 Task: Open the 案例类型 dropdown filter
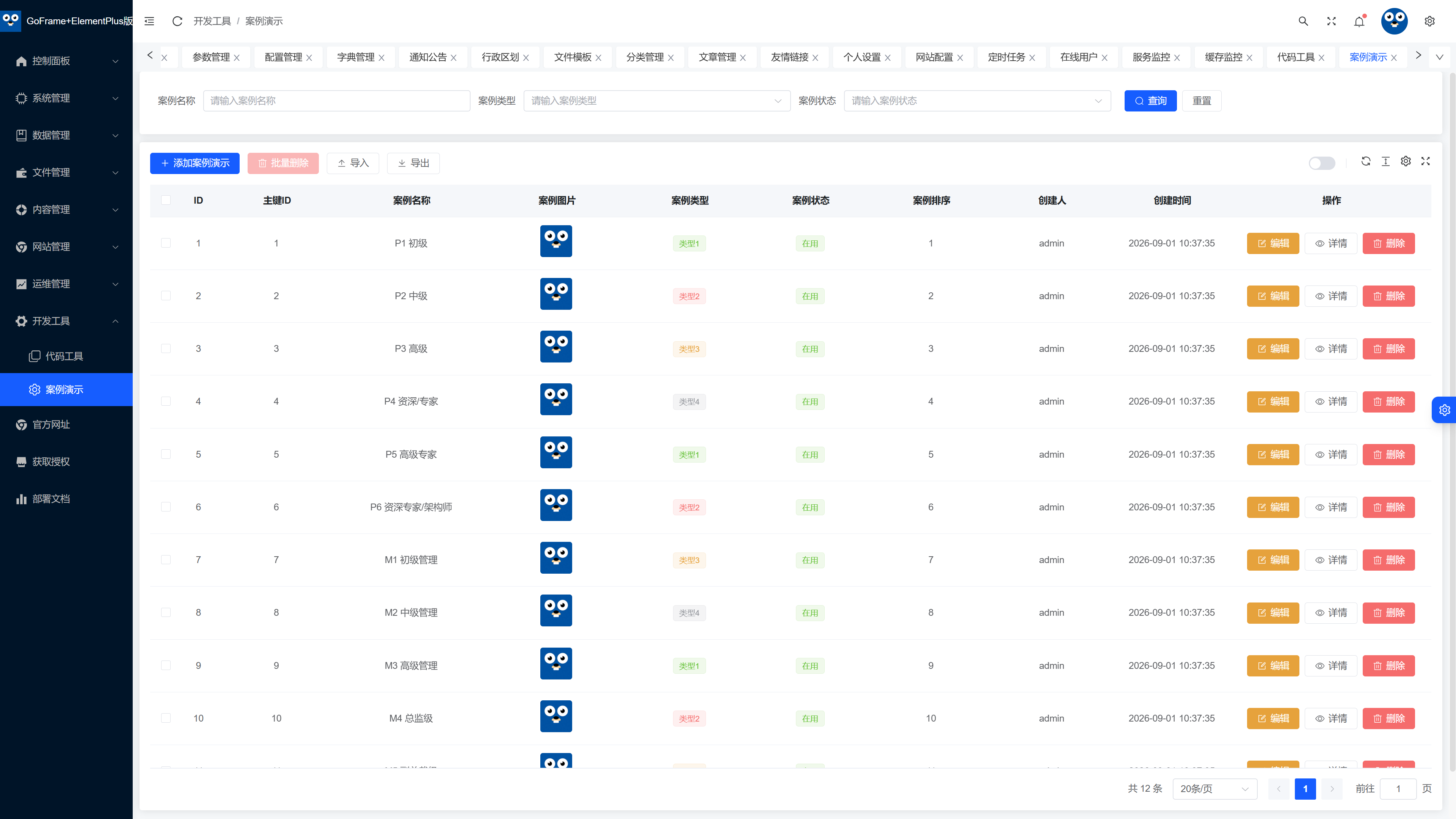click(657, 100)
